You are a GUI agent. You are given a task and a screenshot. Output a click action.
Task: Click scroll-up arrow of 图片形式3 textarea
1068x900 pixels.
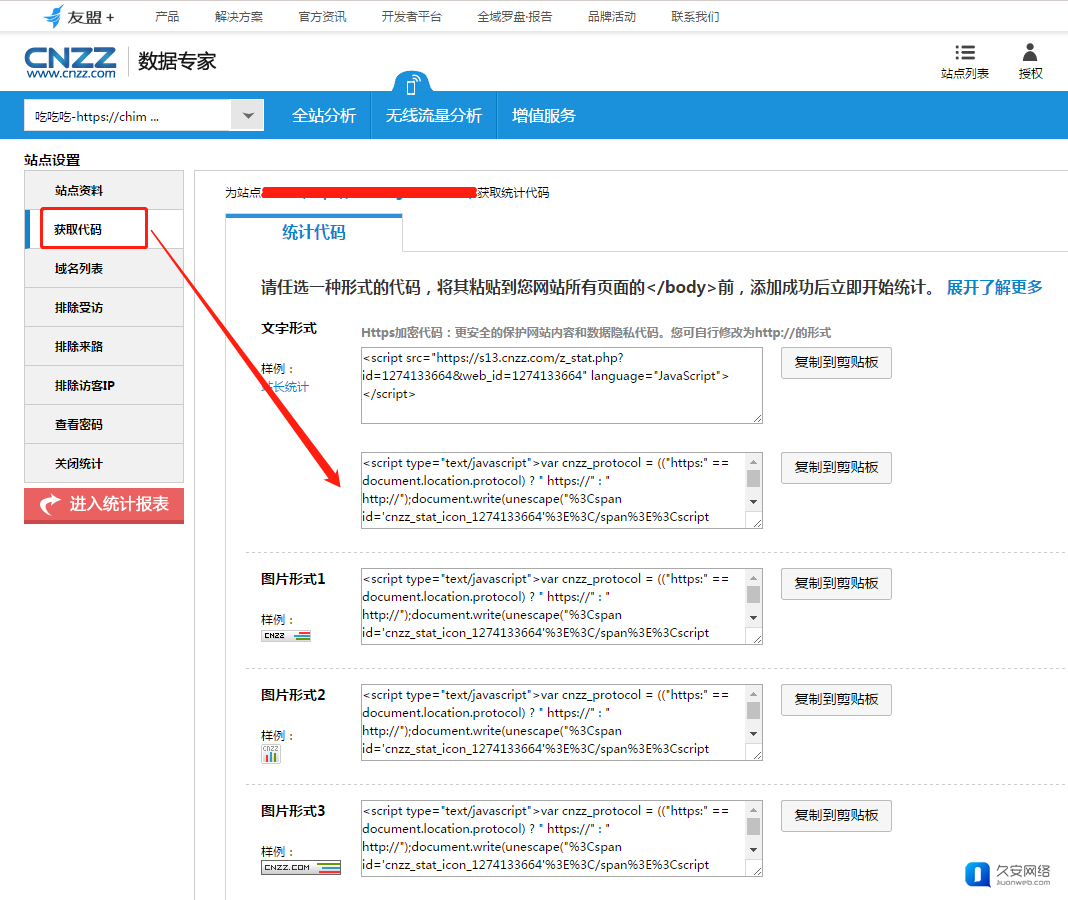click(x=753, y=809)
